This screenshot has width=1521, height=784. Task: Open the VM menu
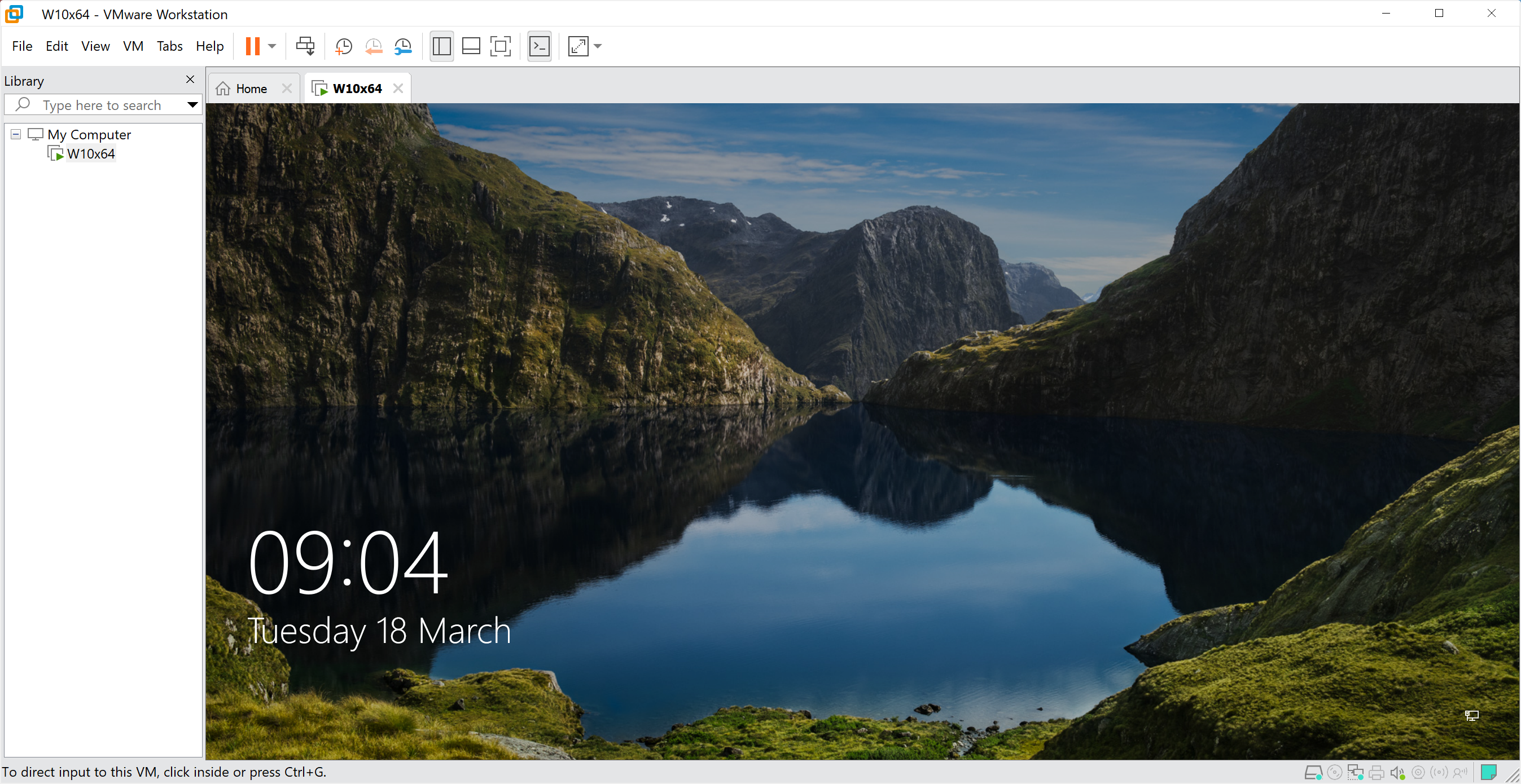tap(133, 46)
